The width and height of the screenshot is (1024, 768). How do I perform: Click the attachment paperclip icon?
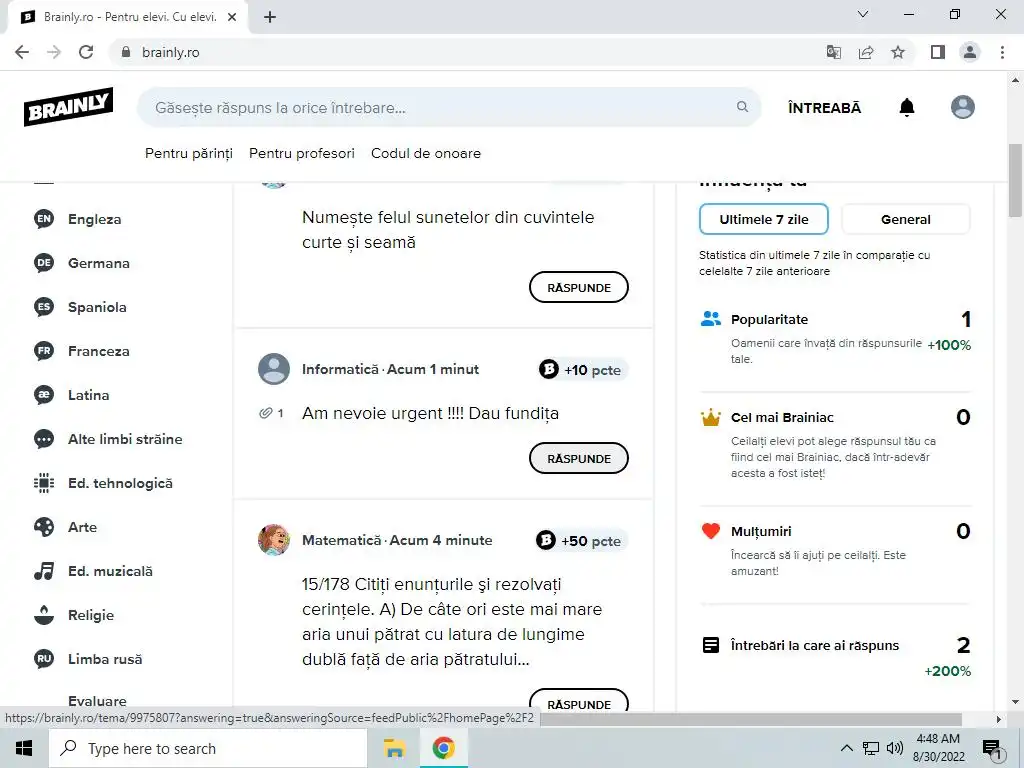[266, 413]
